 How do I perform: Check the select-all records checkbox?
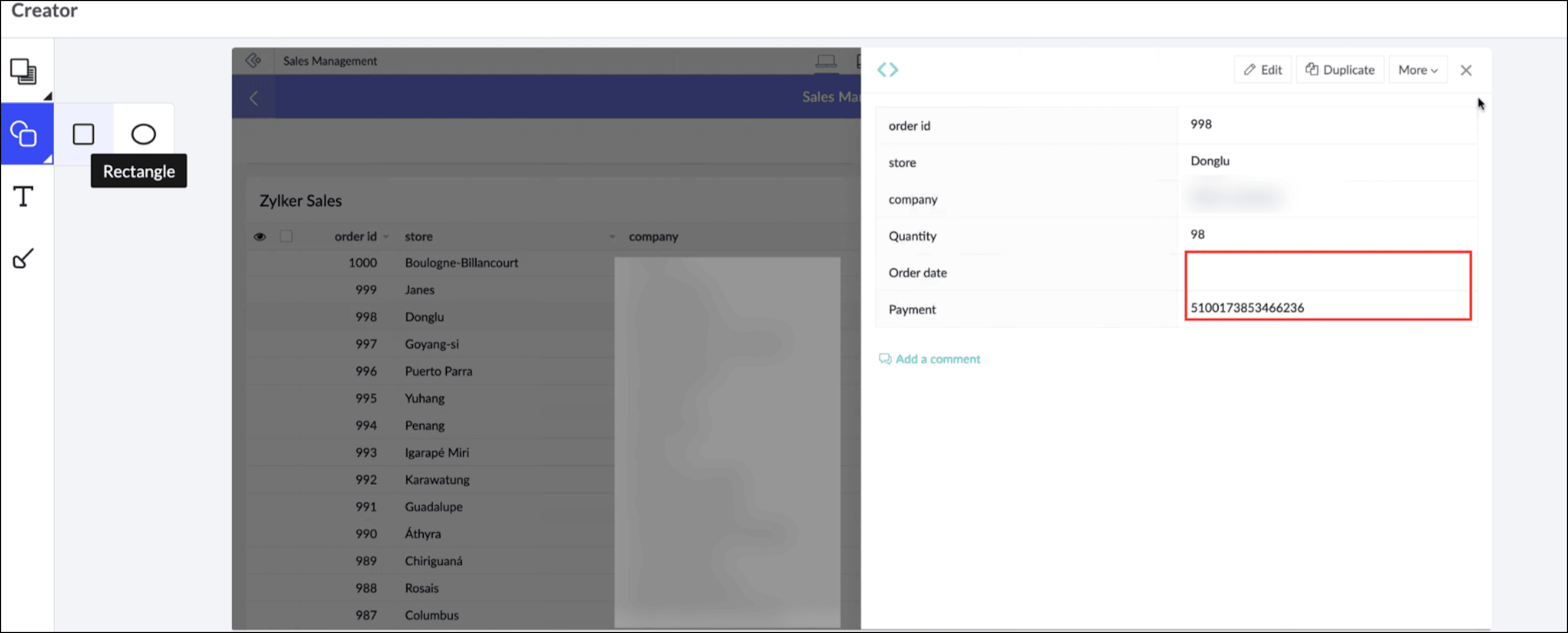[x=286, y=236]
